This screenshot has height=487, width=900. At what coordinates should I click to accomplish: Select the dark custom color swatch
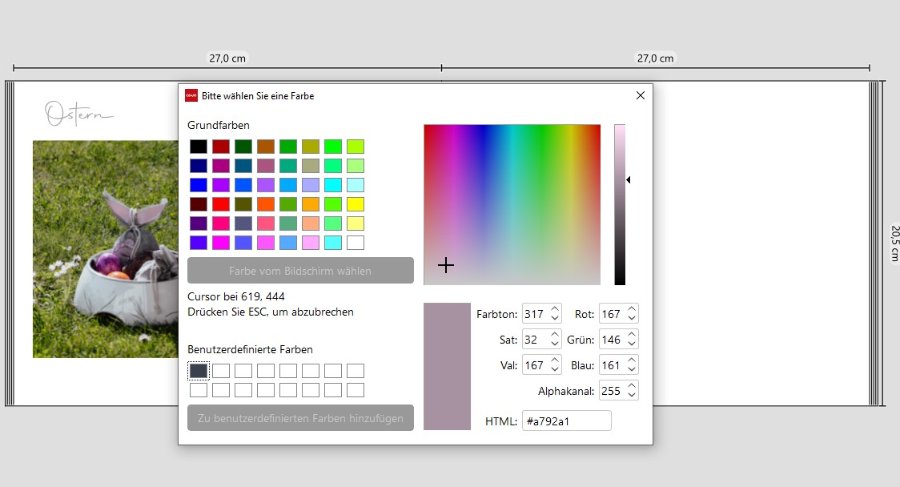coord(198,371)
